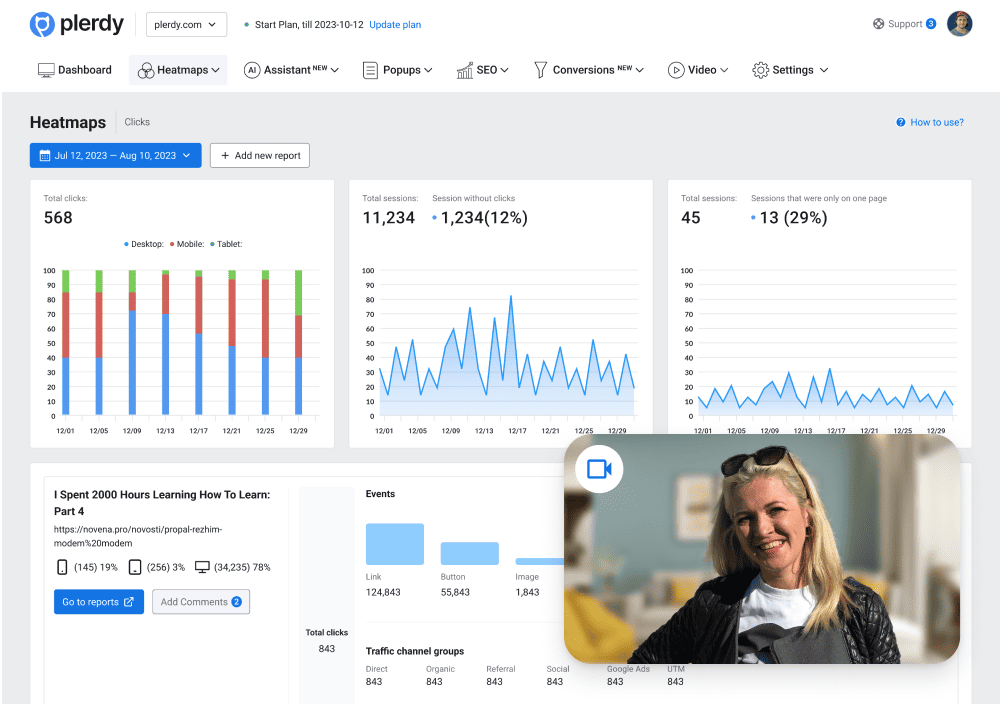Click the Update plan link

(x=395, y=24)
